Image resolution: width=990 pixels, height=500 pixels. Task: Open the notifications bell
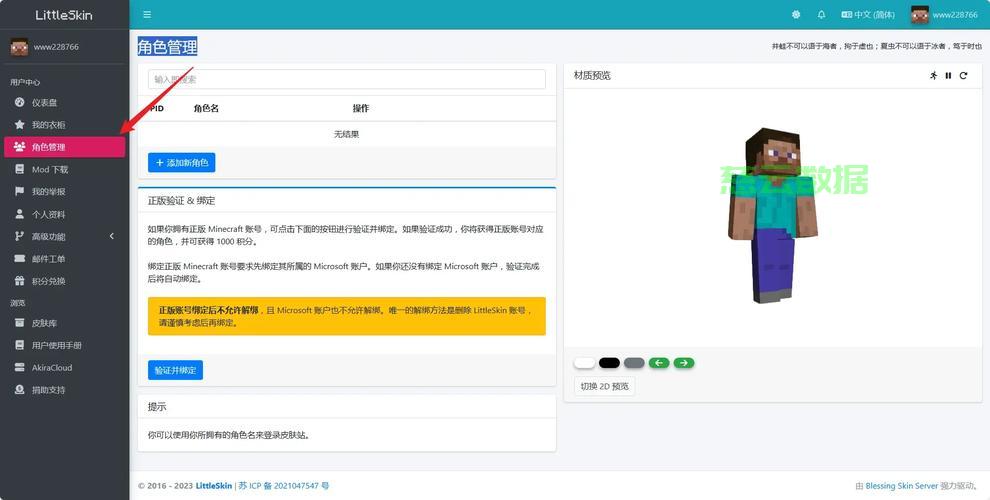click(821, 15)
